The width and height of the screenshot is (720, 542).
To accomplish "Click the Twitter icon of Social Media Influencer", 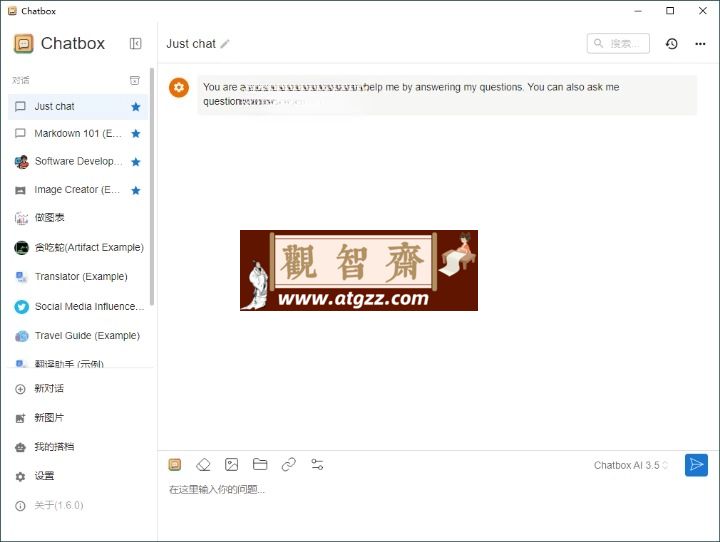I will [21, 306].
